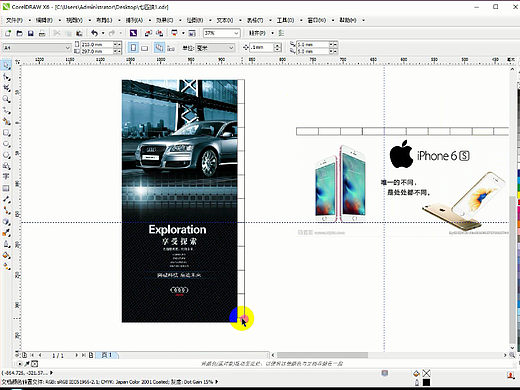The height and width of the screenshot is (390, 520).
Task: Select the Table tool in toolbox
Action: click(x=6, y=188)
